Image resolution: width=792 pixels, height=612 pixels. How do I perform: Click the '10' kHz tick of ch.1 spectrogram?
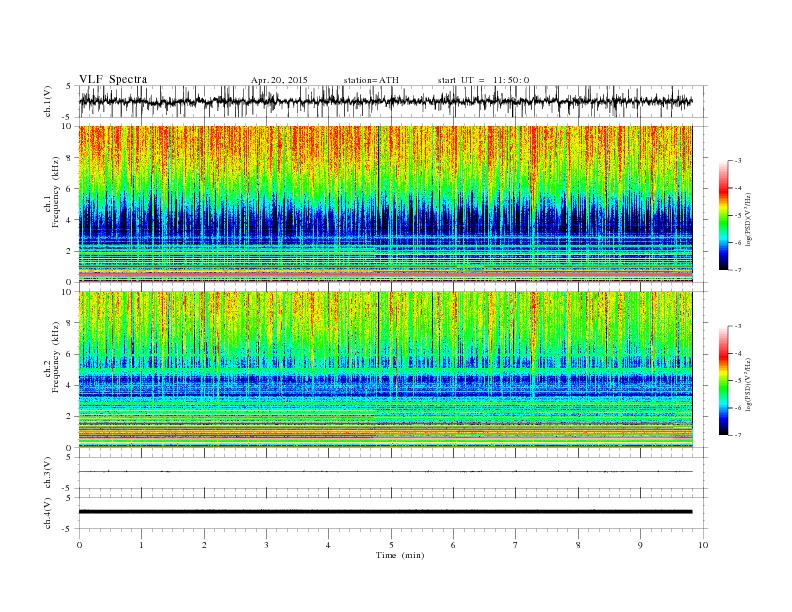(x=67, y=126)
